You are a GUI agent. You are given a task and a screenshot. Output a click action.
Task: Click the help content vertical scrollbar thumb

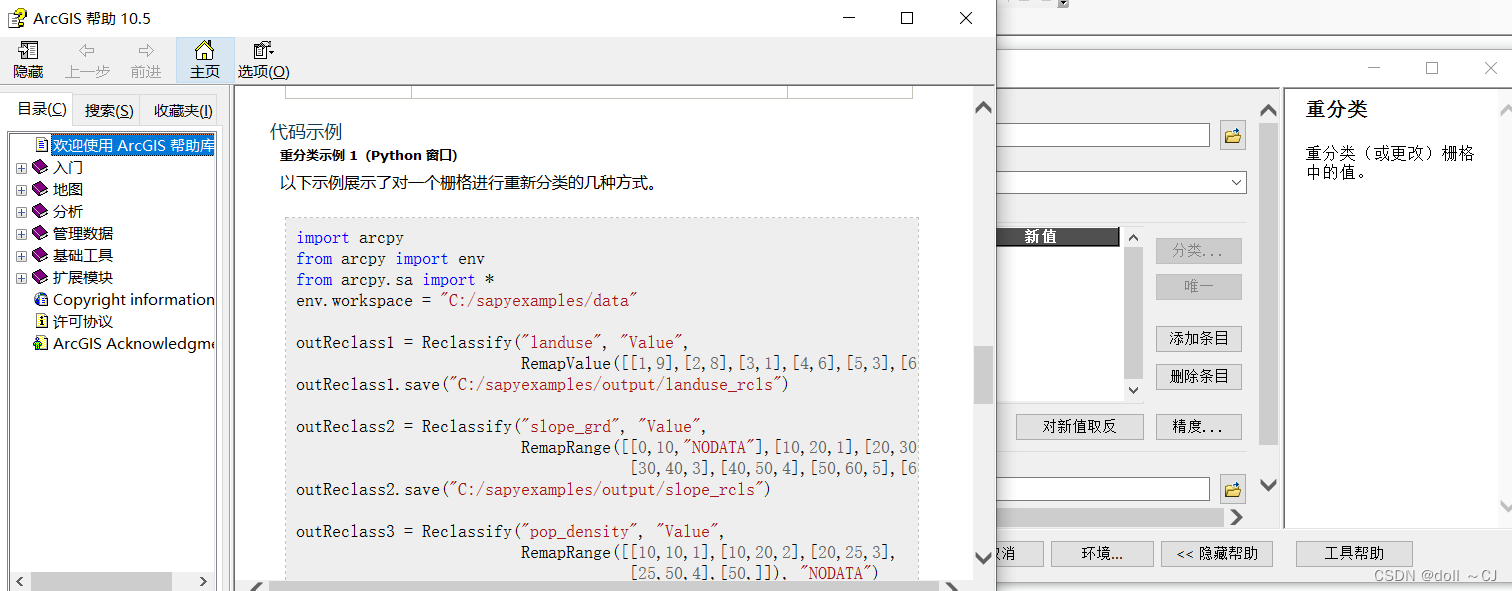(984, 375)
